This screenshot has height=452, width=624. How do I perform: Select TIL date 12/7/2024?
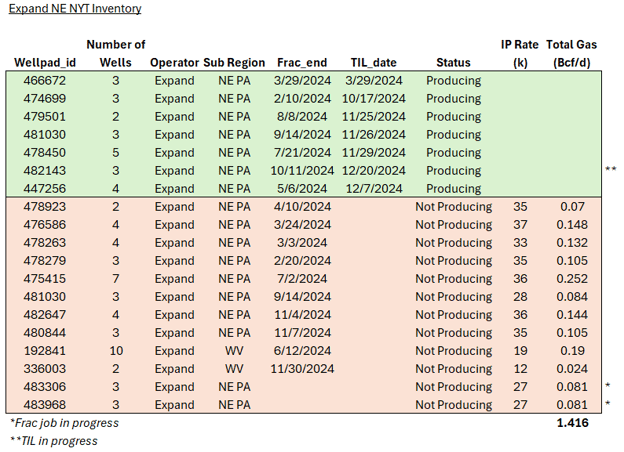[374, 189]
